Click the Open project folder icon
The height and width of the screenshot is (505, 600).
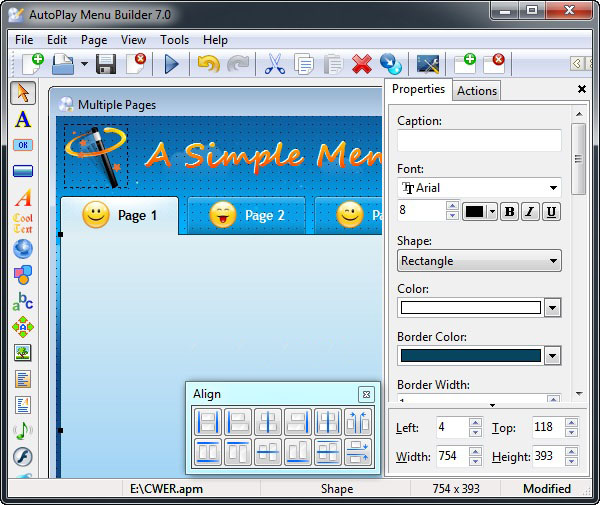point(63,64)
